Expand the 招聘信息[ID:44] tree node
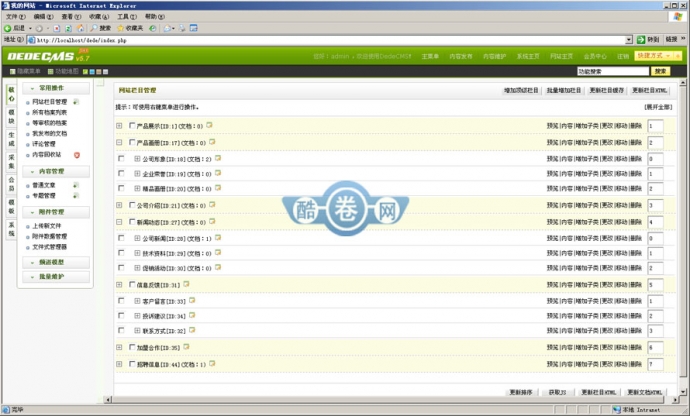The width and height of the screenshot is (690, 416). 119,364
